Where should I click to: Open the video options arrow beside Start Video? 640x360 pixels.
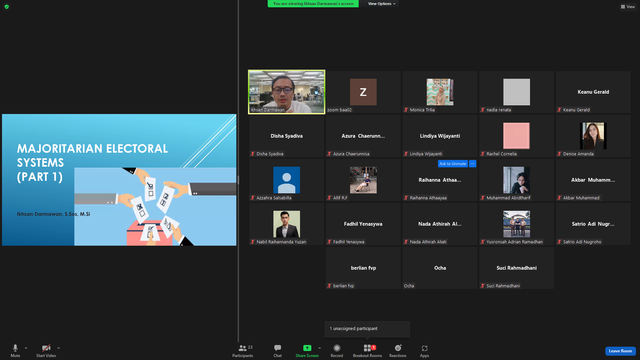(58, 348)
